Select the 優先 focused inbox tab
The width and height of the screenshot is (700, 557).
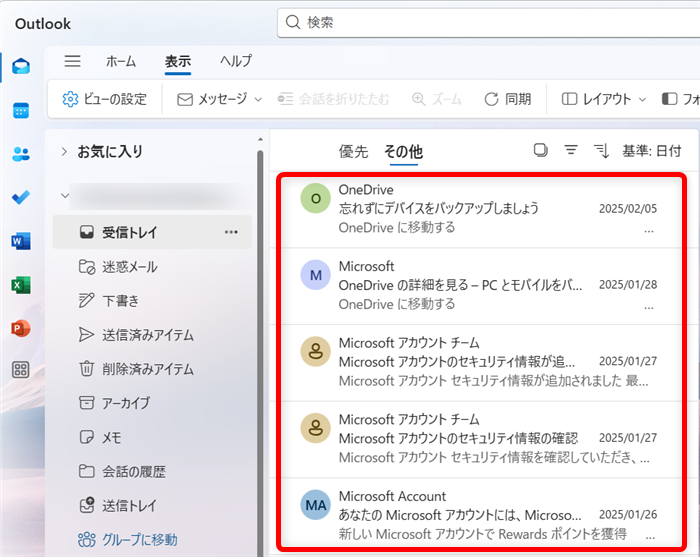(353, 152)
